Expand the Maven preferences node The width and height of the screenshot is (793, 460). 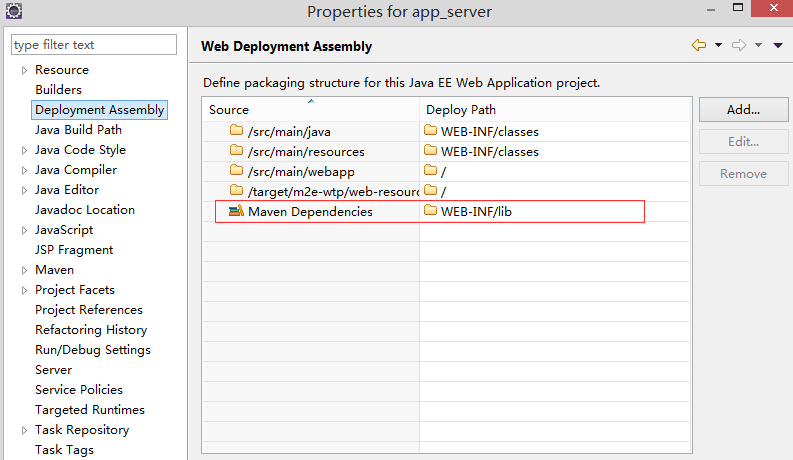[24, 270]
